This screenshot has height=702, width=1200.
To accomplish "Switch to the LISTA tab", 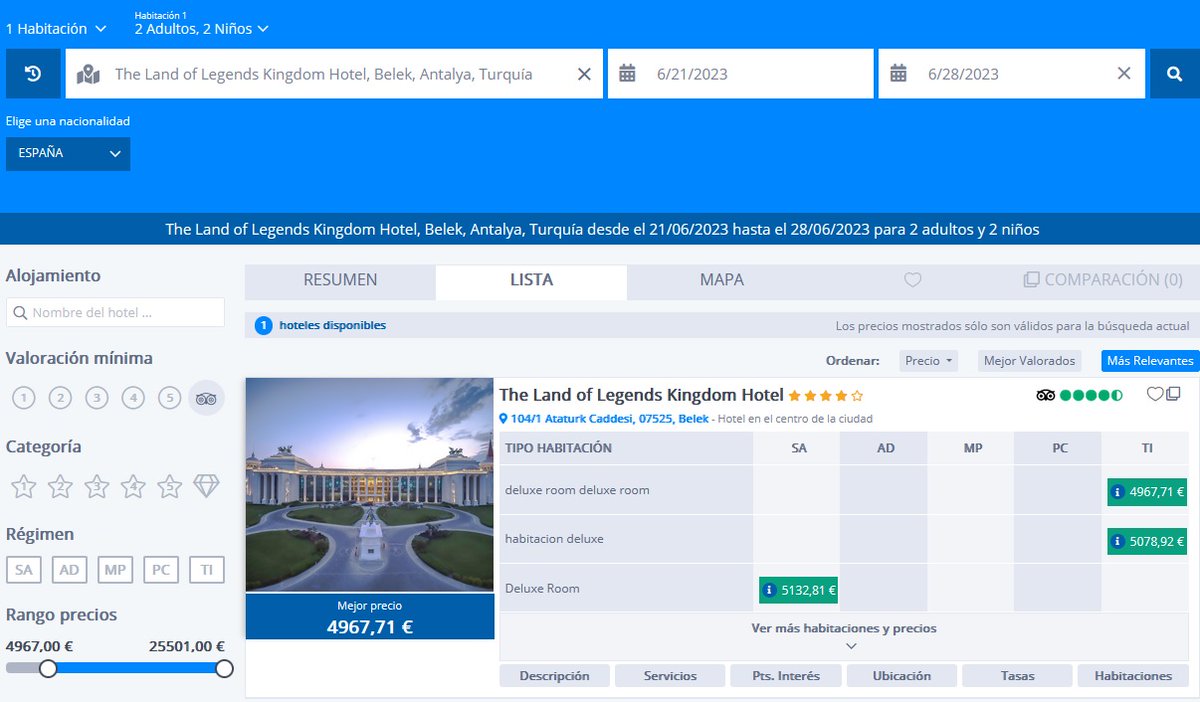I will click(531, 281).
